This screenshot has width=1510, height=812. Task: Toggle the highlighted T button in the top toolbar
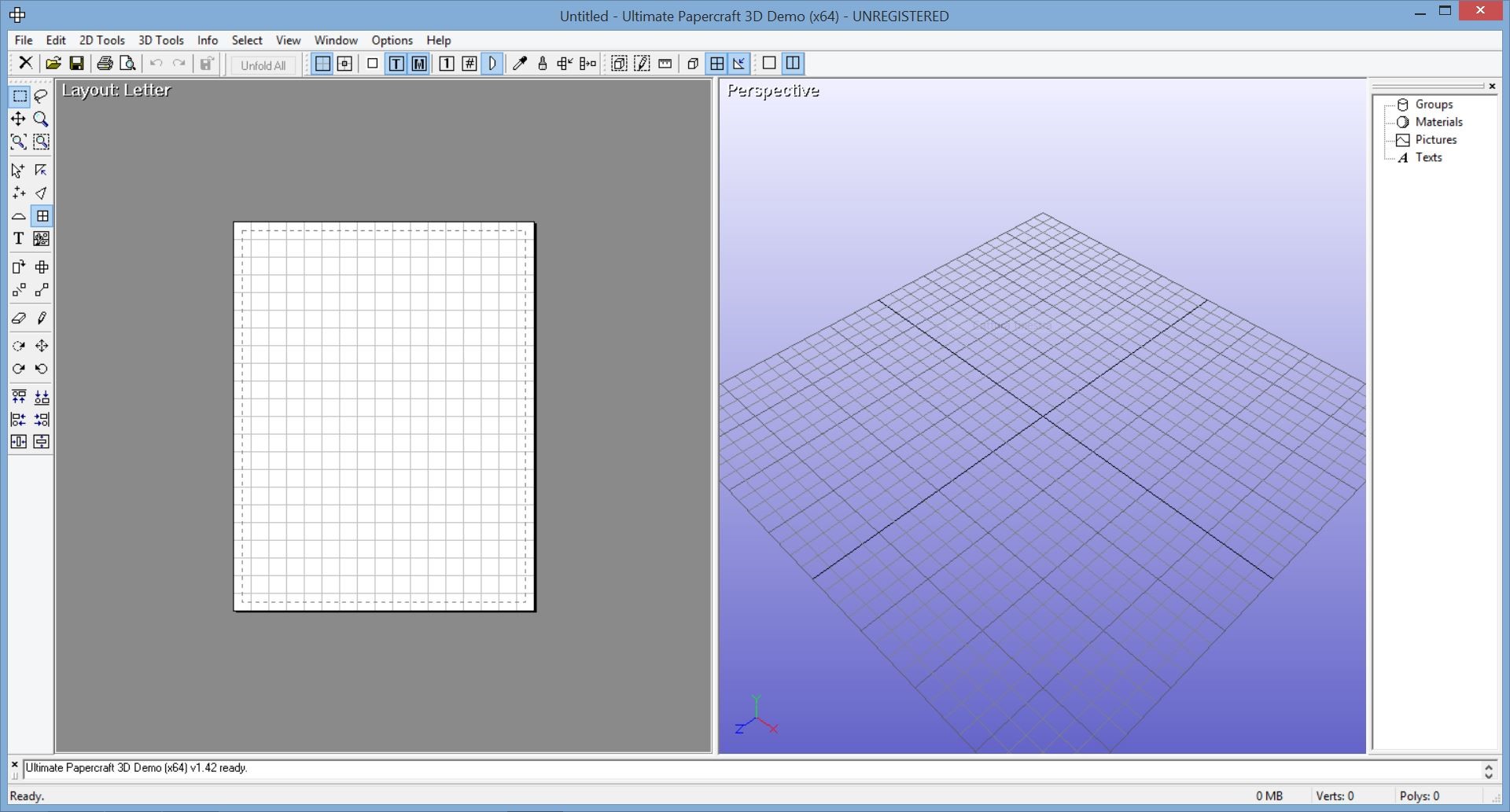[x=396, y=64]
